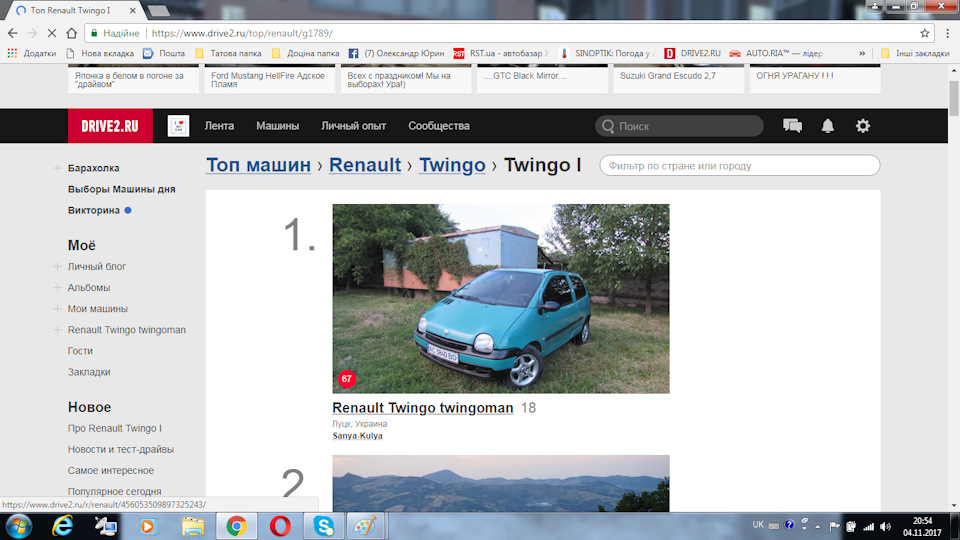This screenshot has width=960, height=540.
Task: Open the Лента menu item
Action: [219, 126]
